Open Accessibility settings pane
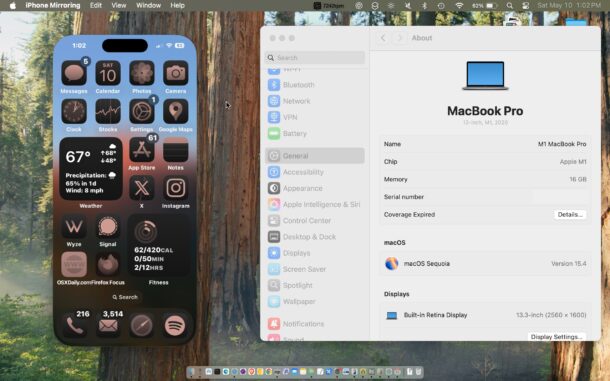This screenshot has height=381, width=610. click(315, 172)
